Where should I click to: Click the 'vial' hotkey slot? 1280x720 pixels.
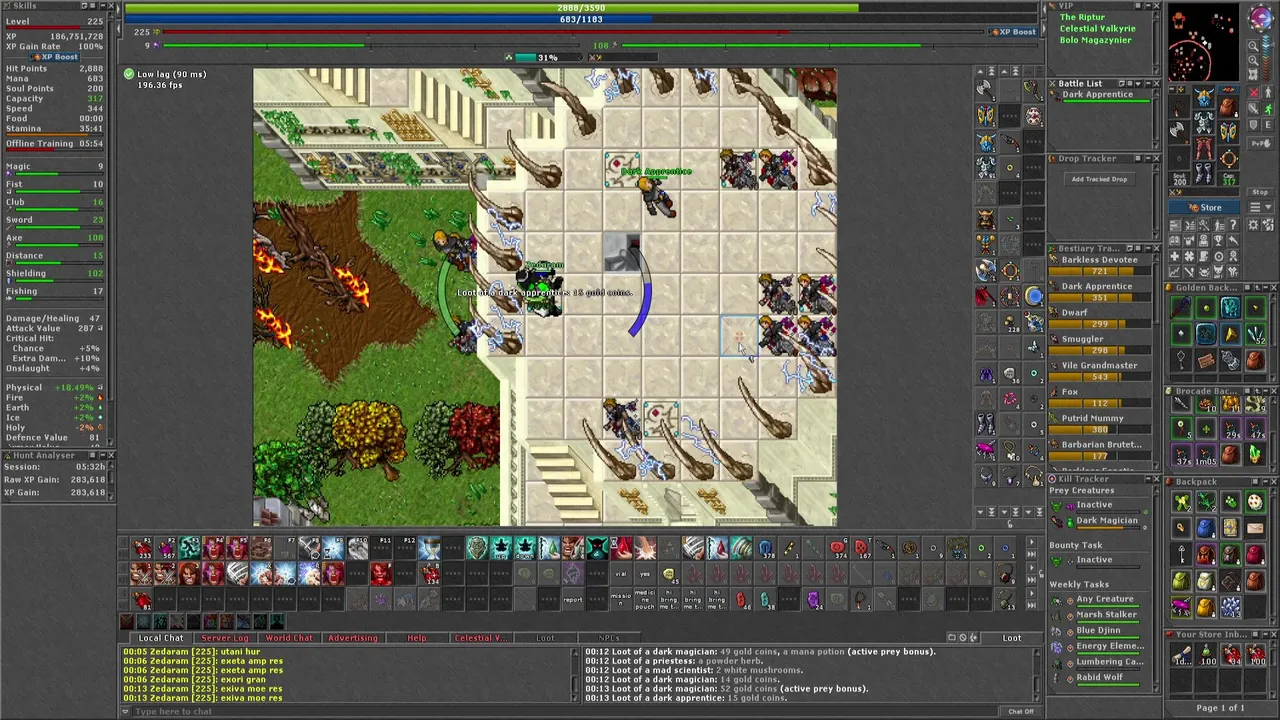(620, 574)
